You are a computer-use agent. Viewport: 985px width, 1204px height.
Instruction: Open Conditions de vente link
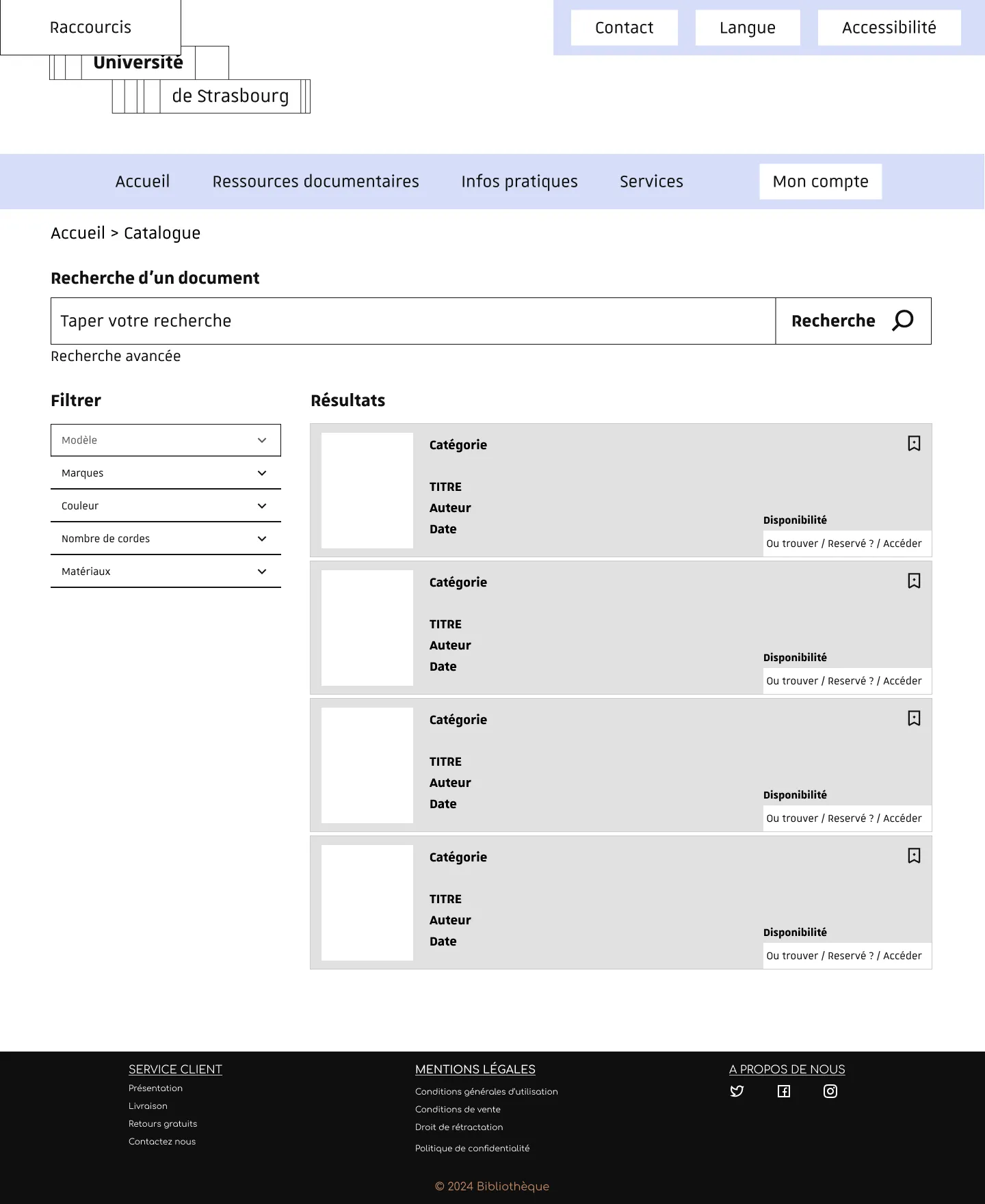(x=458, y=1109)
